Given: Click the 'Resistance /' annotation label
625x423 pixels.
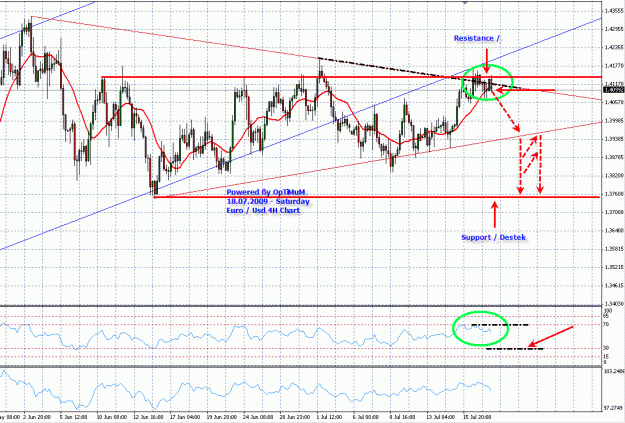Looking at the screenshot, I should coord(477,38).
